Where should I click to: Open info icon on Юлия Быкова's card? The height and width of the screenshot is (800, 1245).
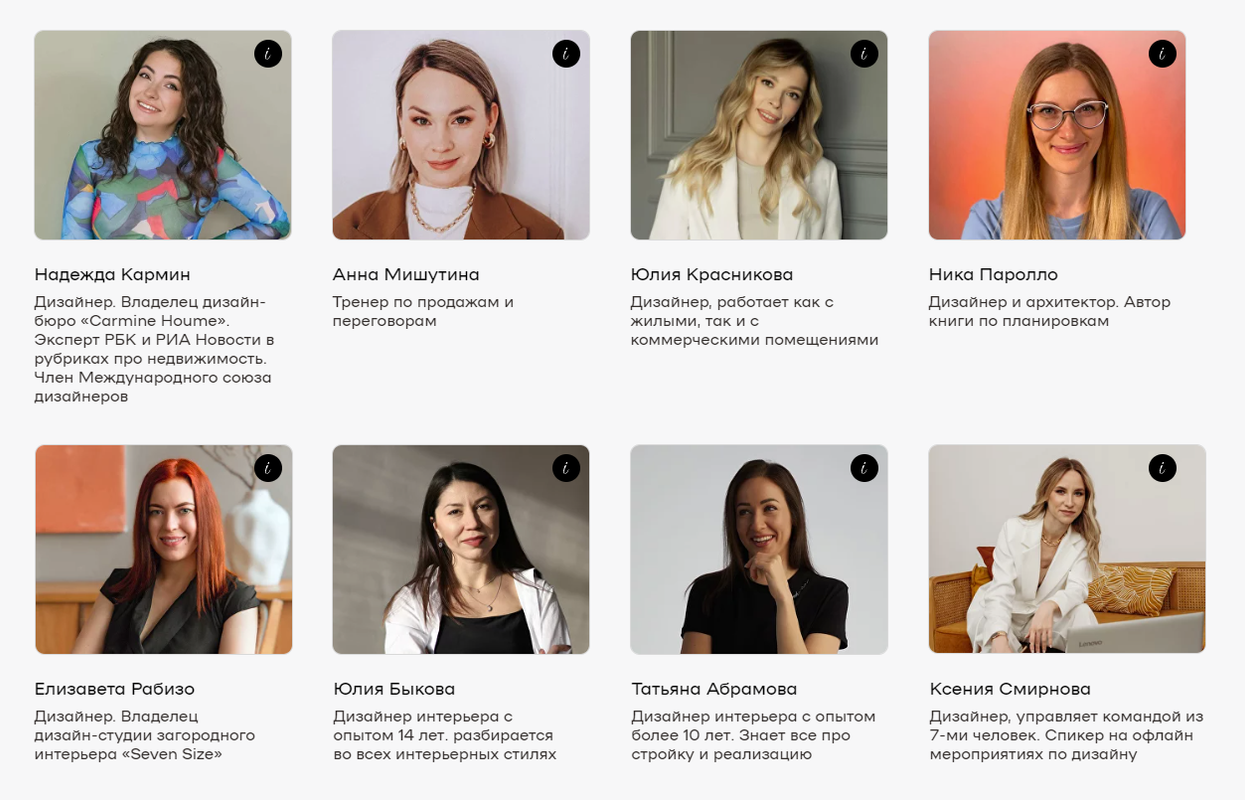pyautogui.click(x=566, y=468)
